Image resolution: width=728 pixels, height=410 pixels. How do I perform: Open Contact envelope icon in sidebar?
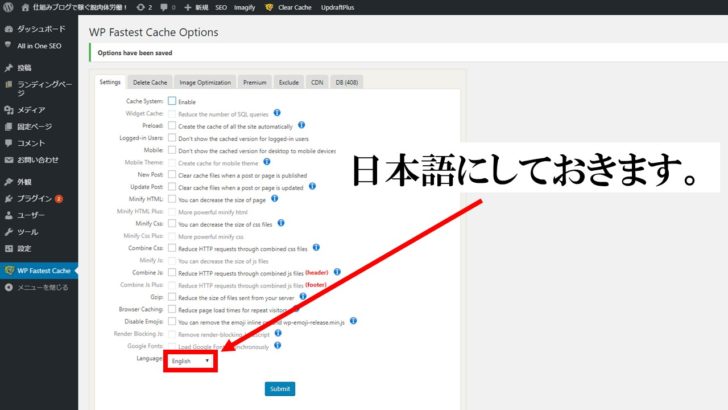click(x=8, y=160)
